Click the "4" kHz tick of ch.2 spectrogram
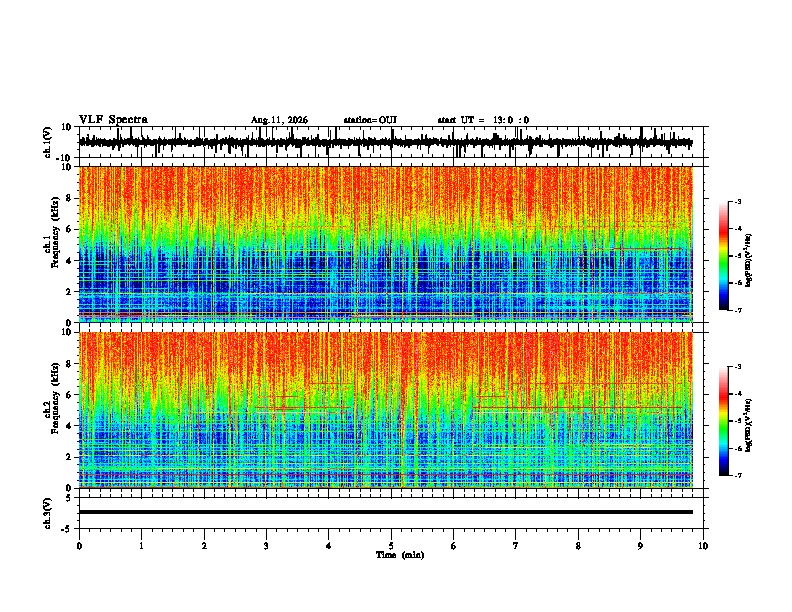This screenshot has height=612, width=792. tap(69, 426)
